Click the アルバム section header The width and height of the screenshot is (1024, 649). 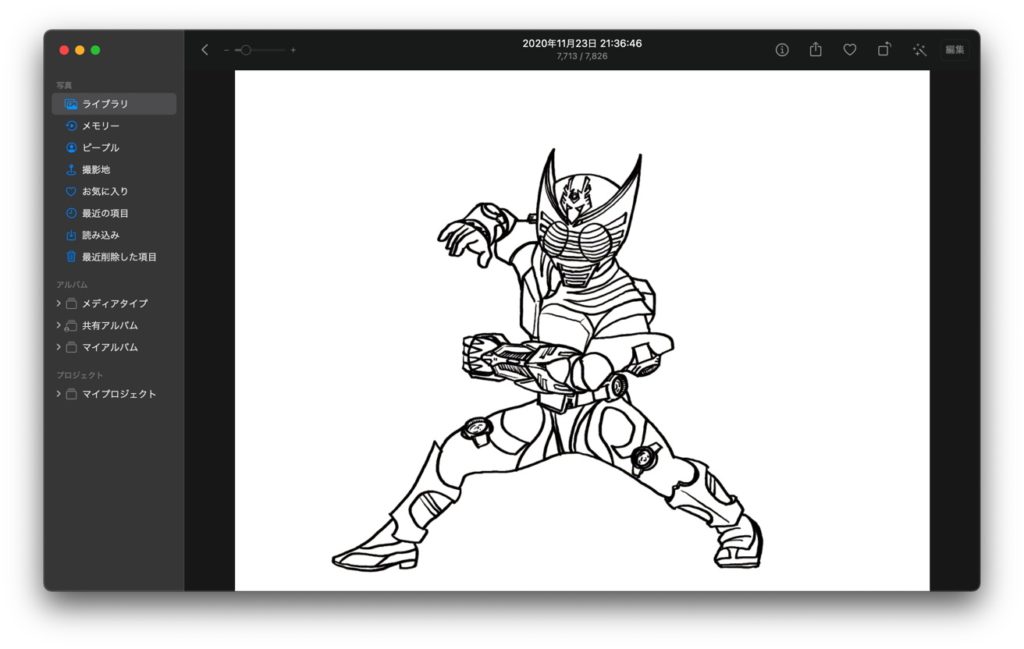pos(72,285)
